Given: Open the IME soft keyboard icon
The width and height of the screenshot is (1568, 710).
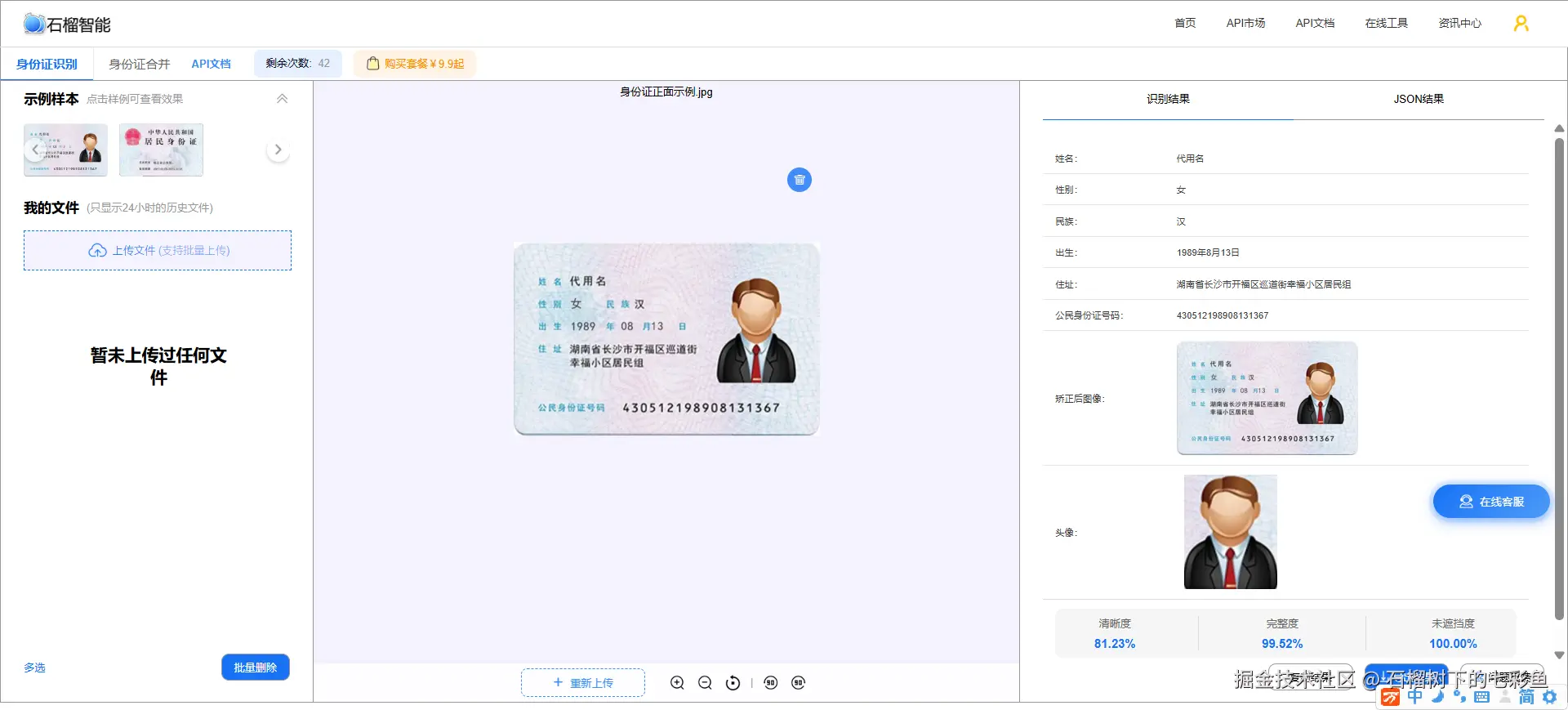Looking at the screenshot, I should [1481, 697].
